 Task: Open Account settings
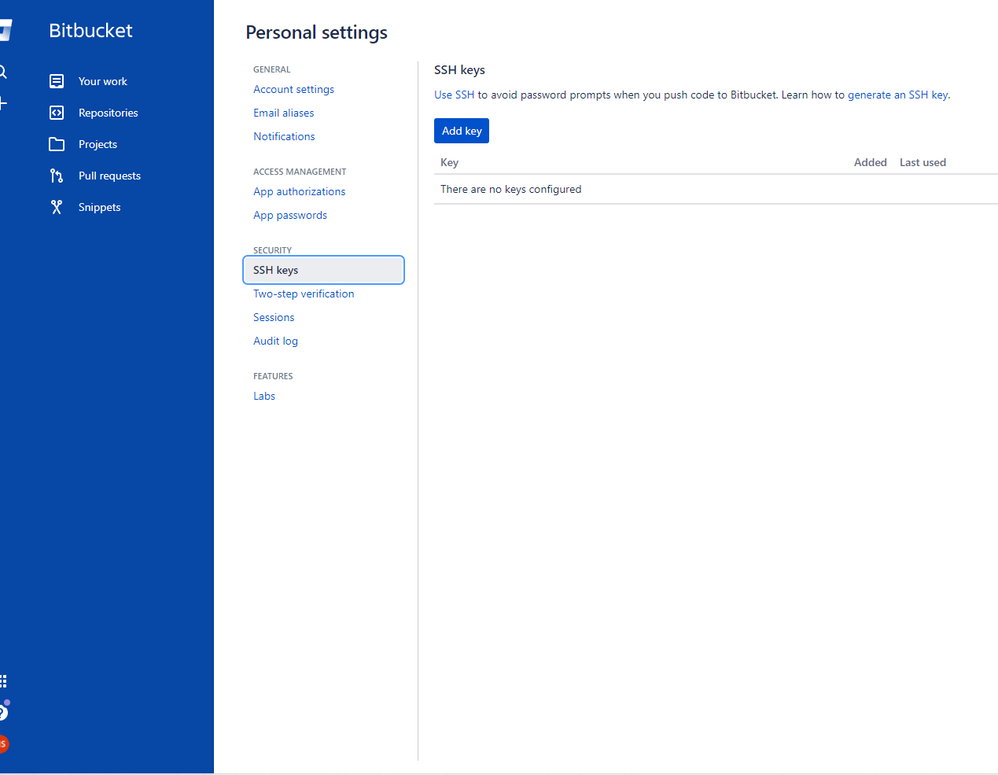[293, 89]
